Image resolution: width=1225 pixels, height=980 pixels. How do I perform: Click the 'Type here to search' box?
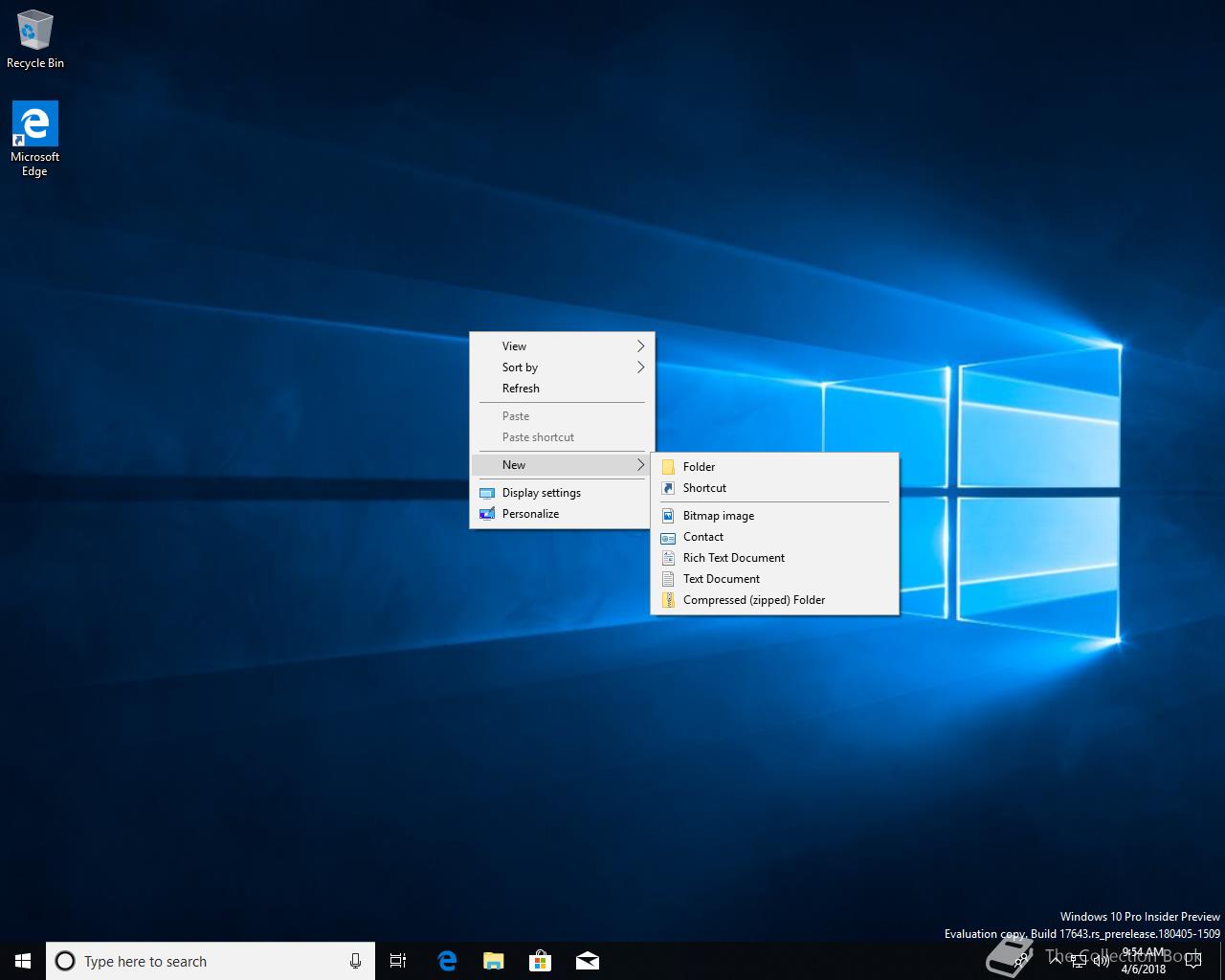[201, 961]
